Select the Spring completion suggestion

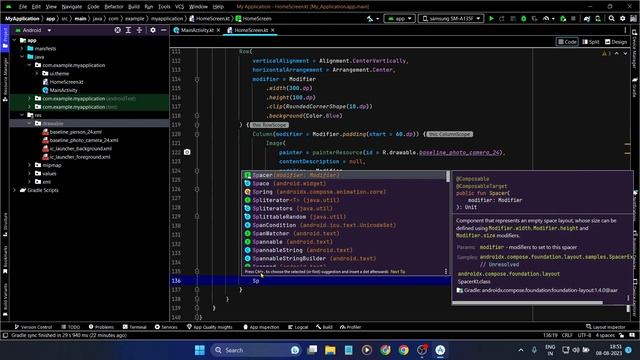[x=344, y=192]
